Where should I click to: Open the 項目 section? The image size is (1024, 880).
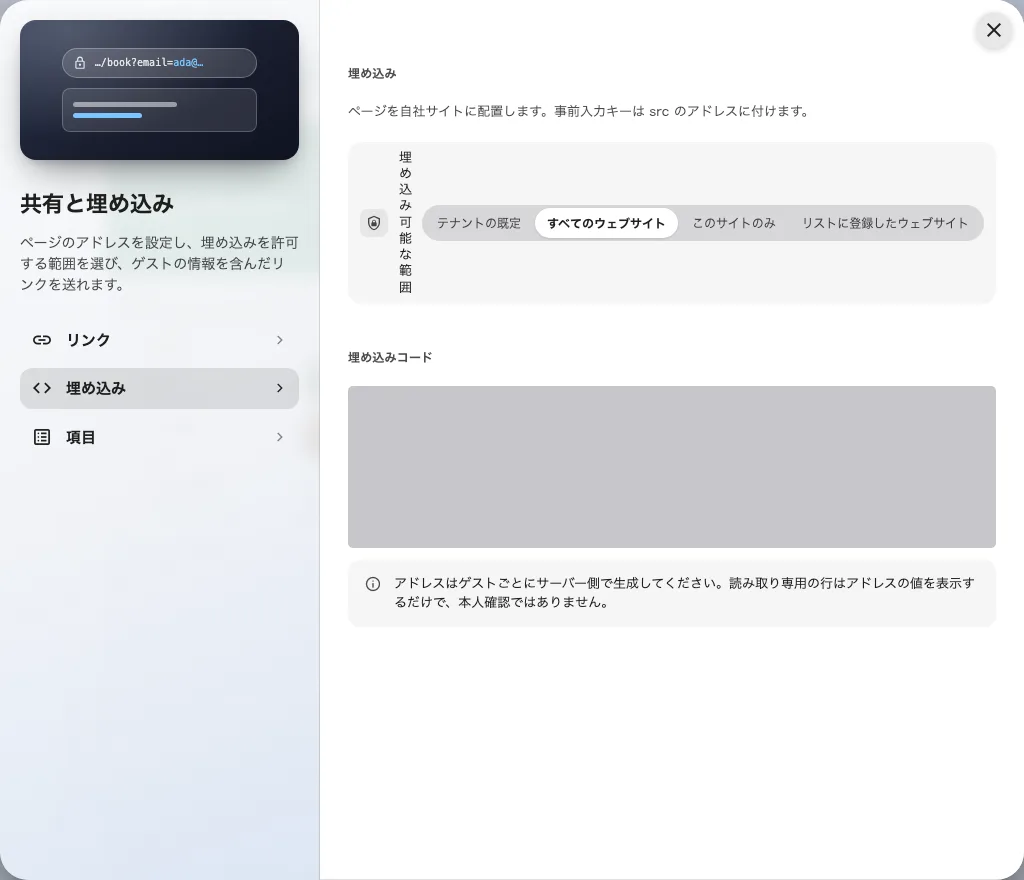pyautogui.click(x=159, y=437)
